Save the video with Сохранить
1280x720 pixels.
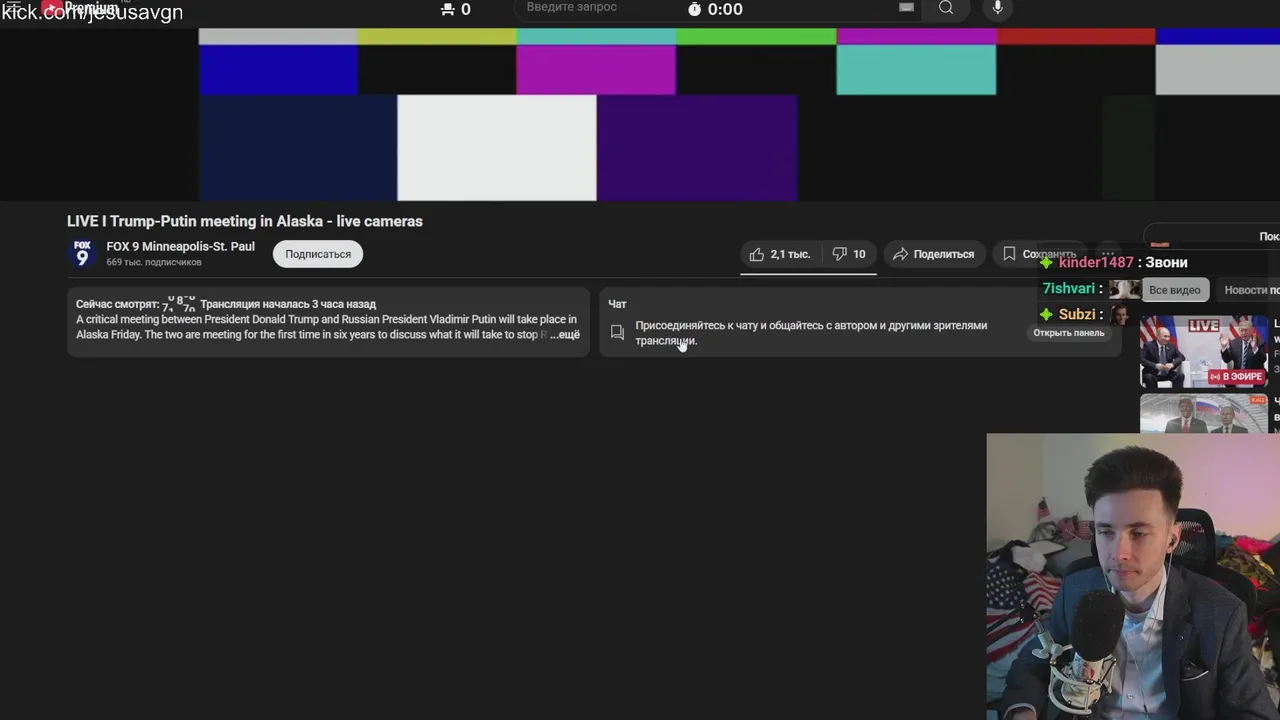coord(1040,254)
